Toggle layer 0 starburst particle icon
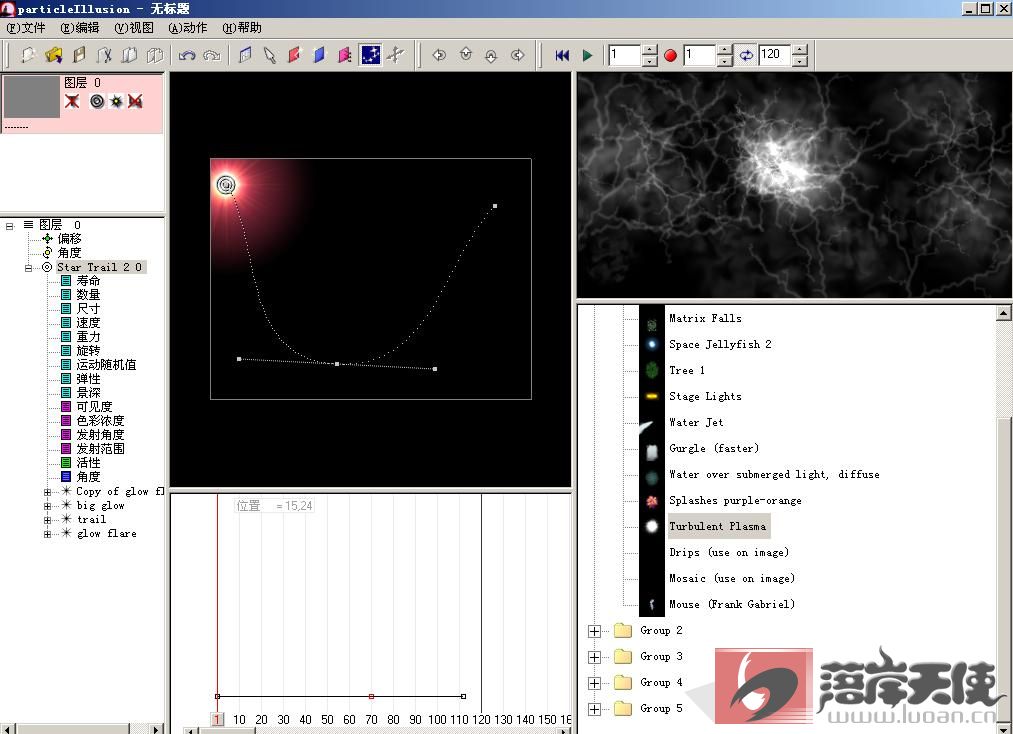This screenshot has height=734, width=1013. click(x=116, y=101)
